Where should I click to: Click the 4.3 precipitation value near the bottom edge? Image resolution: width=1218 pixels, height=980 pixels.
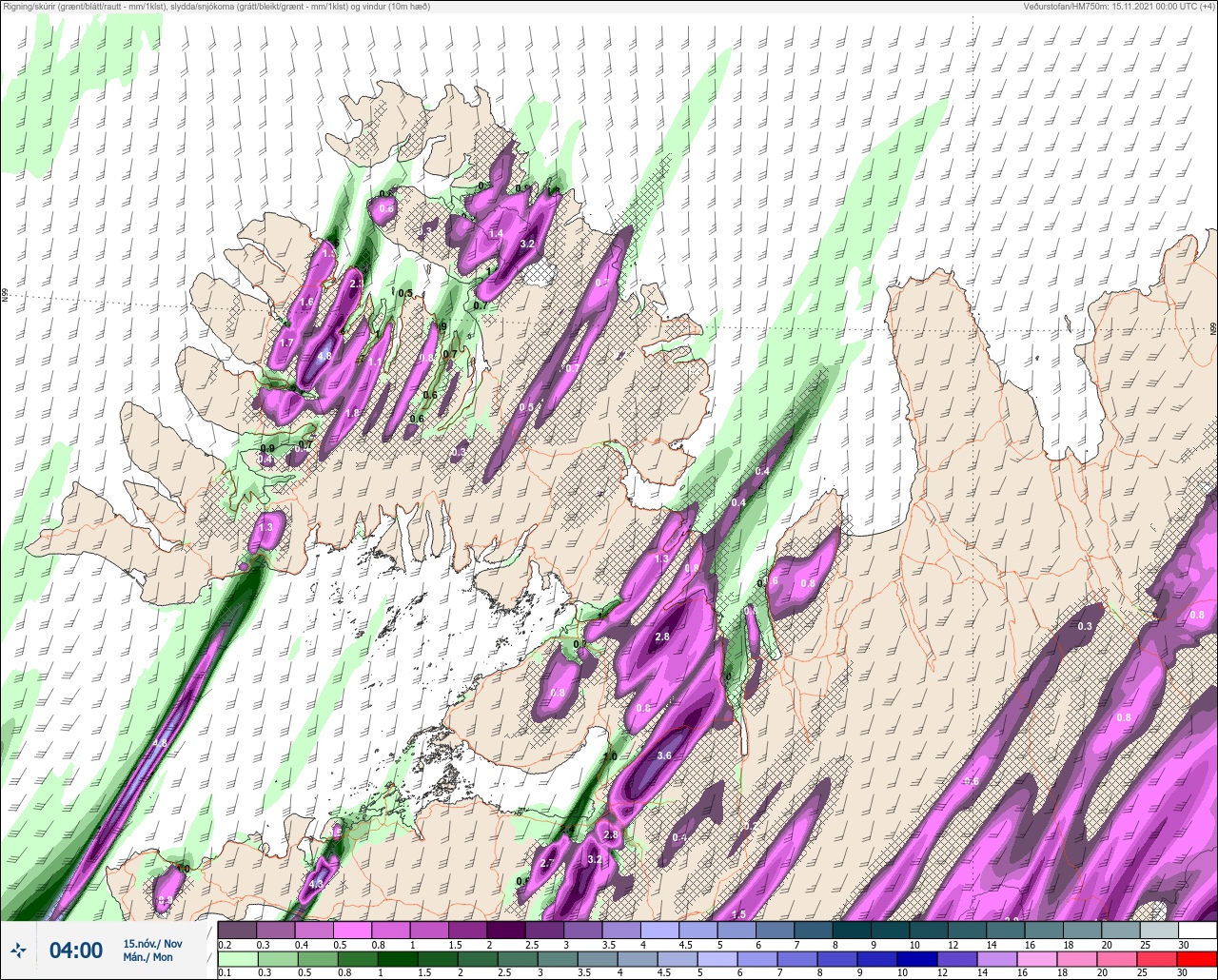[x=316, y=885]
